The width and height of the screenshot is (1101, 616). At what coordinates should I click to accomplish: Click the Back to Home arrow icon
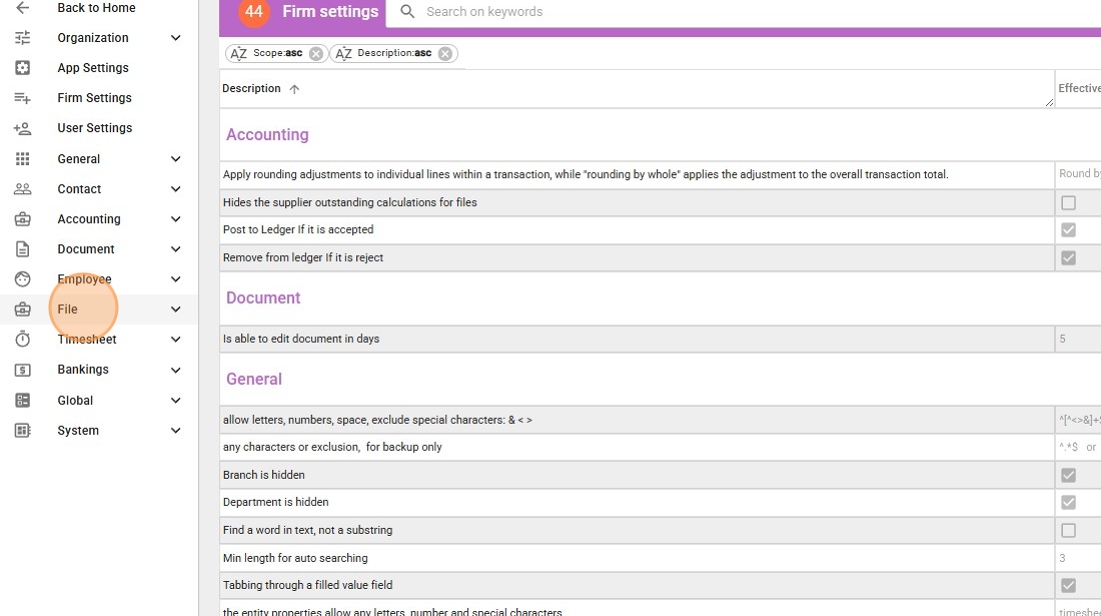(22, 8)
